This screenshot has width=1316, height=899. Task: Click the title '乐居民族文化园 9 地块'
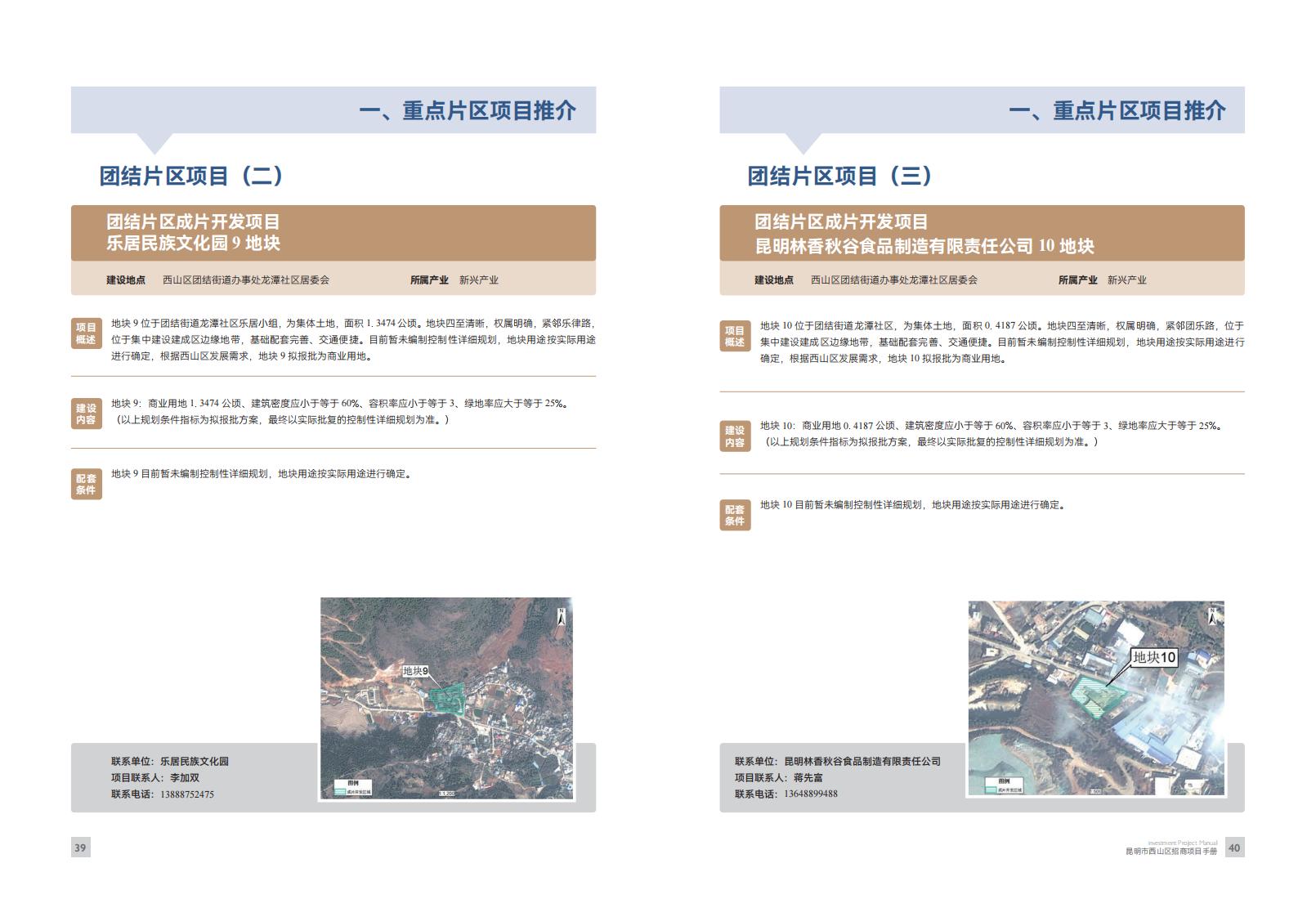click(193, 243)
